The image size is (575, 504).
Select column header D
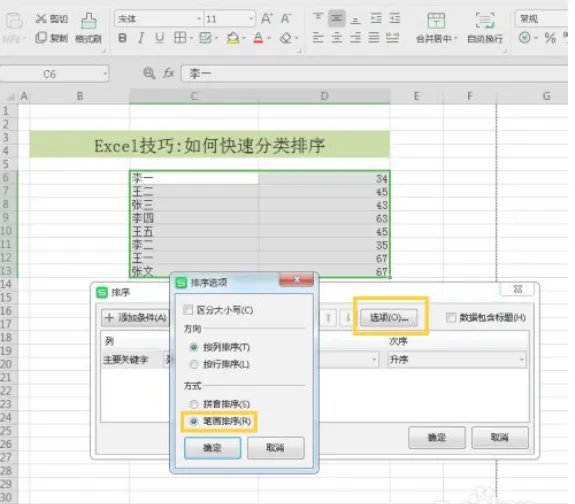(x=324, y=96)
